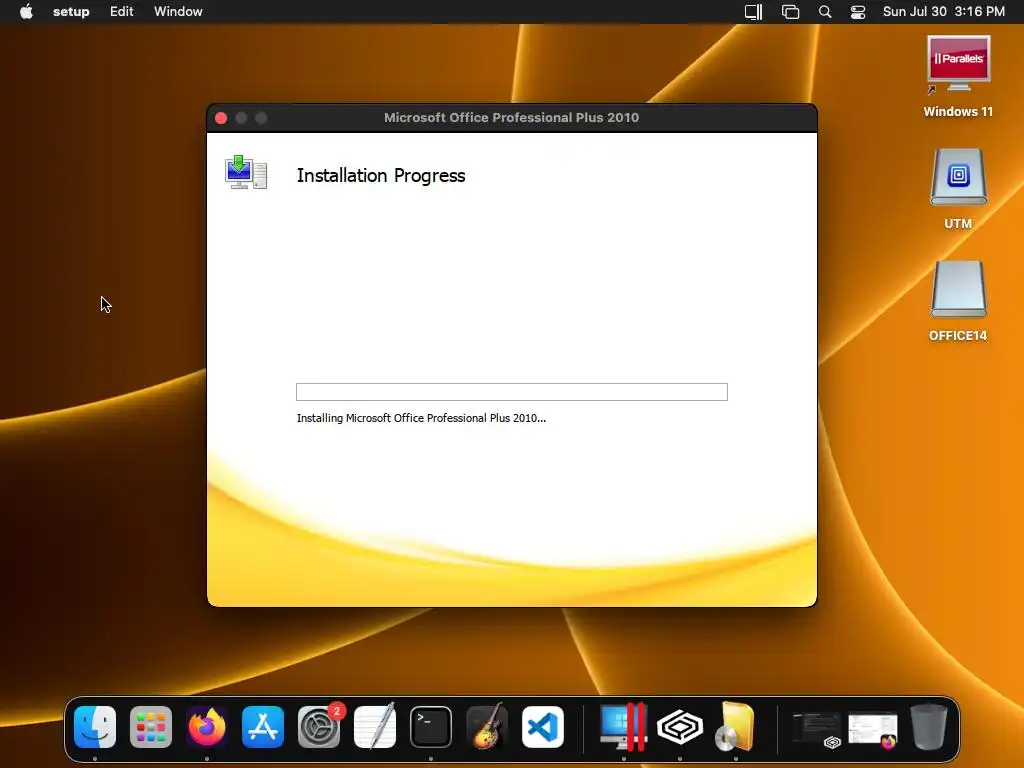This screenshot has width=1024, height=768.
Task: Open Spotlight search magnifier
Action: pos(825,12)
